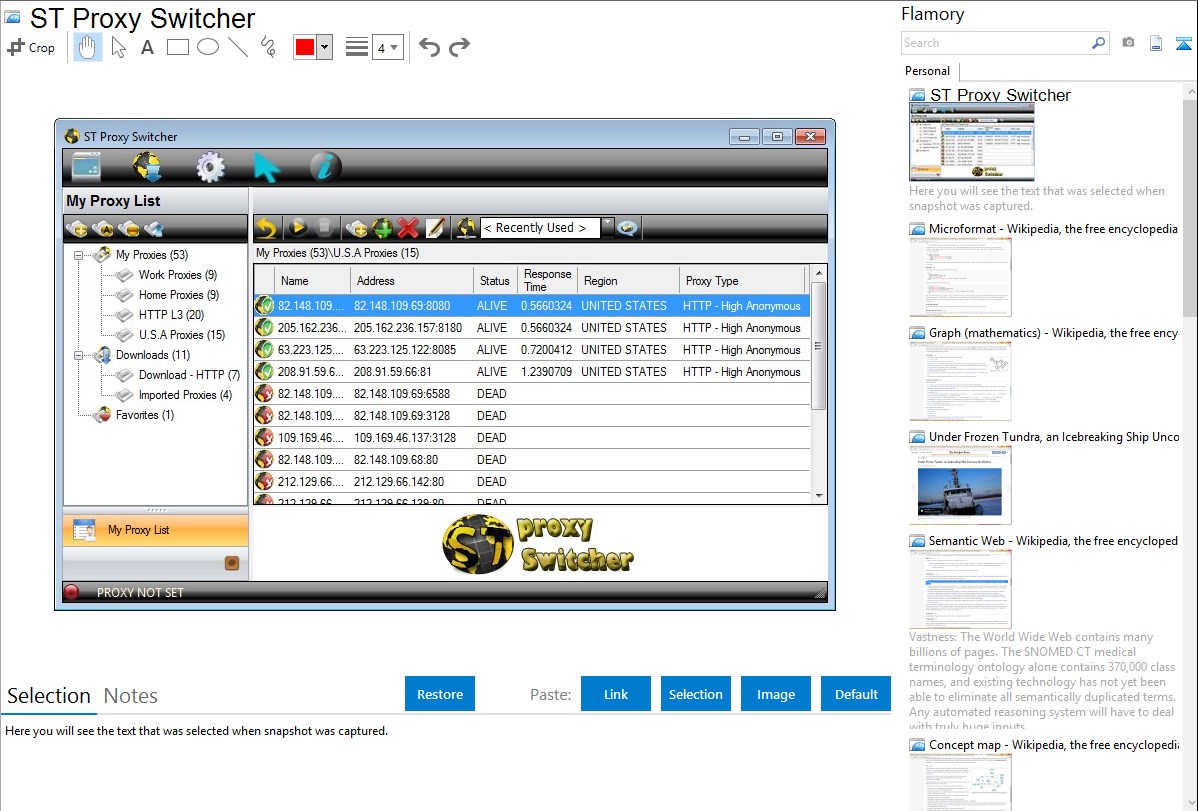Open Semantic Web Wikipedia snapshot
Screen dimensions: 1198x811
pyautogui.click(x=1053, y=540)
